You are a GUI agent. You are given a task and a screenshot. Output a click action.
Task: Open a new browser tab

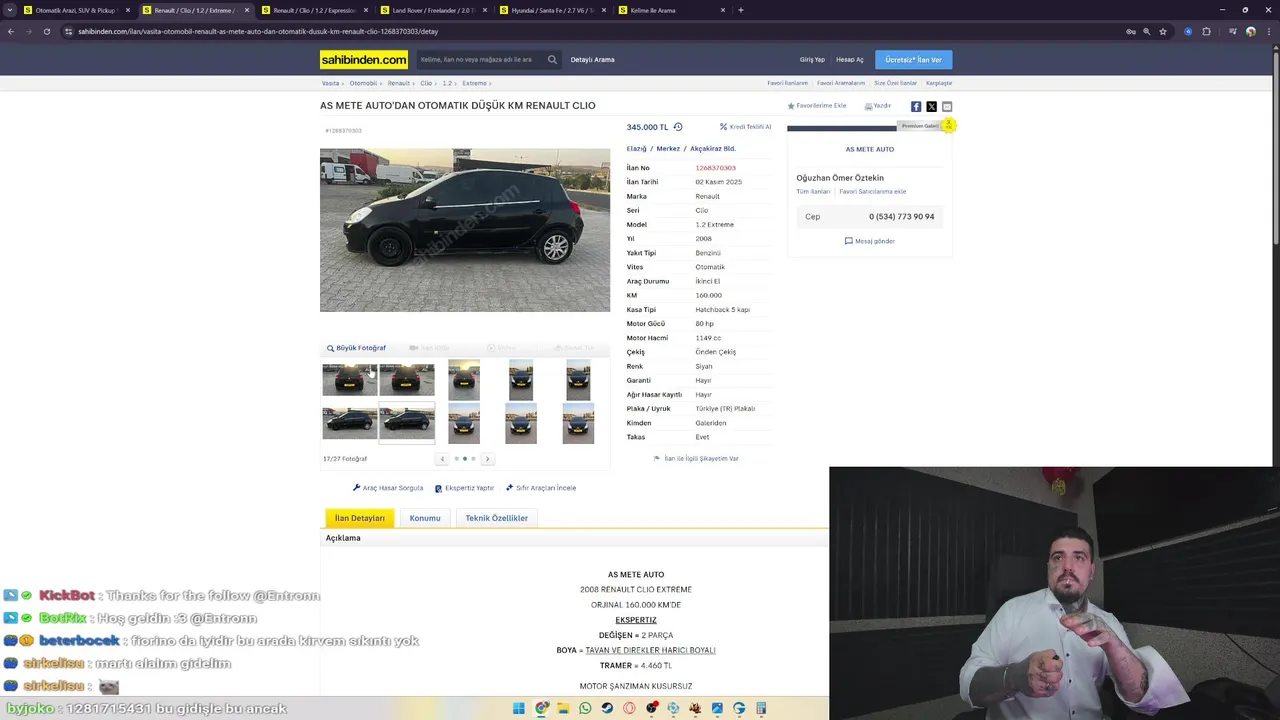tap(740, 10)
